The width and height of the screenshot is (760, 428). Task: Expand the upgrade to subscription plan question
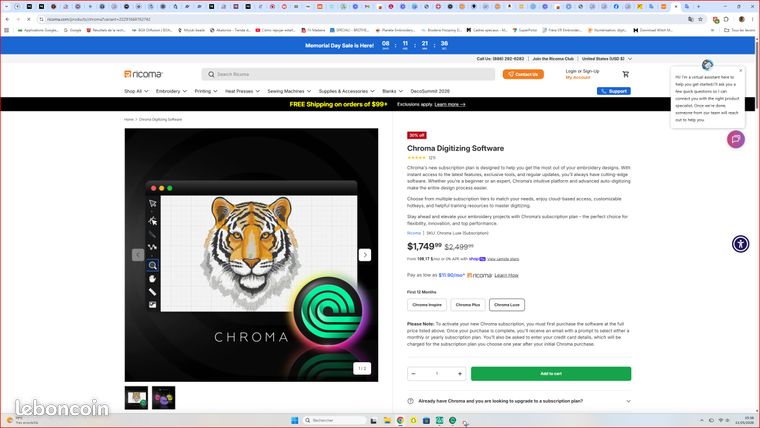(x=519, y=401)
